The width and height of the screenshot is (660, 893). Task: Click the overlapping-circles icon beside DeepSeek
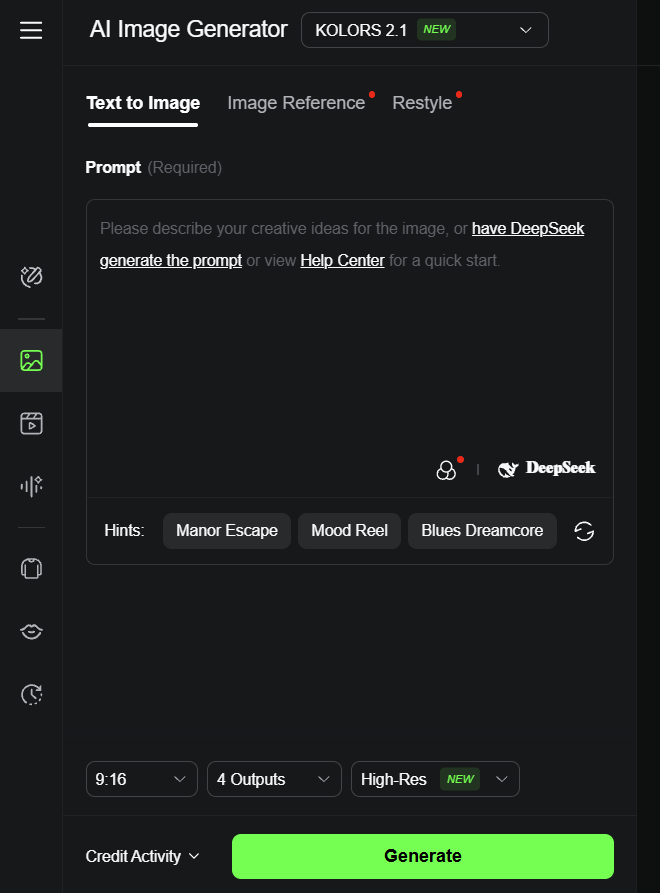click(x=446, y=470)
